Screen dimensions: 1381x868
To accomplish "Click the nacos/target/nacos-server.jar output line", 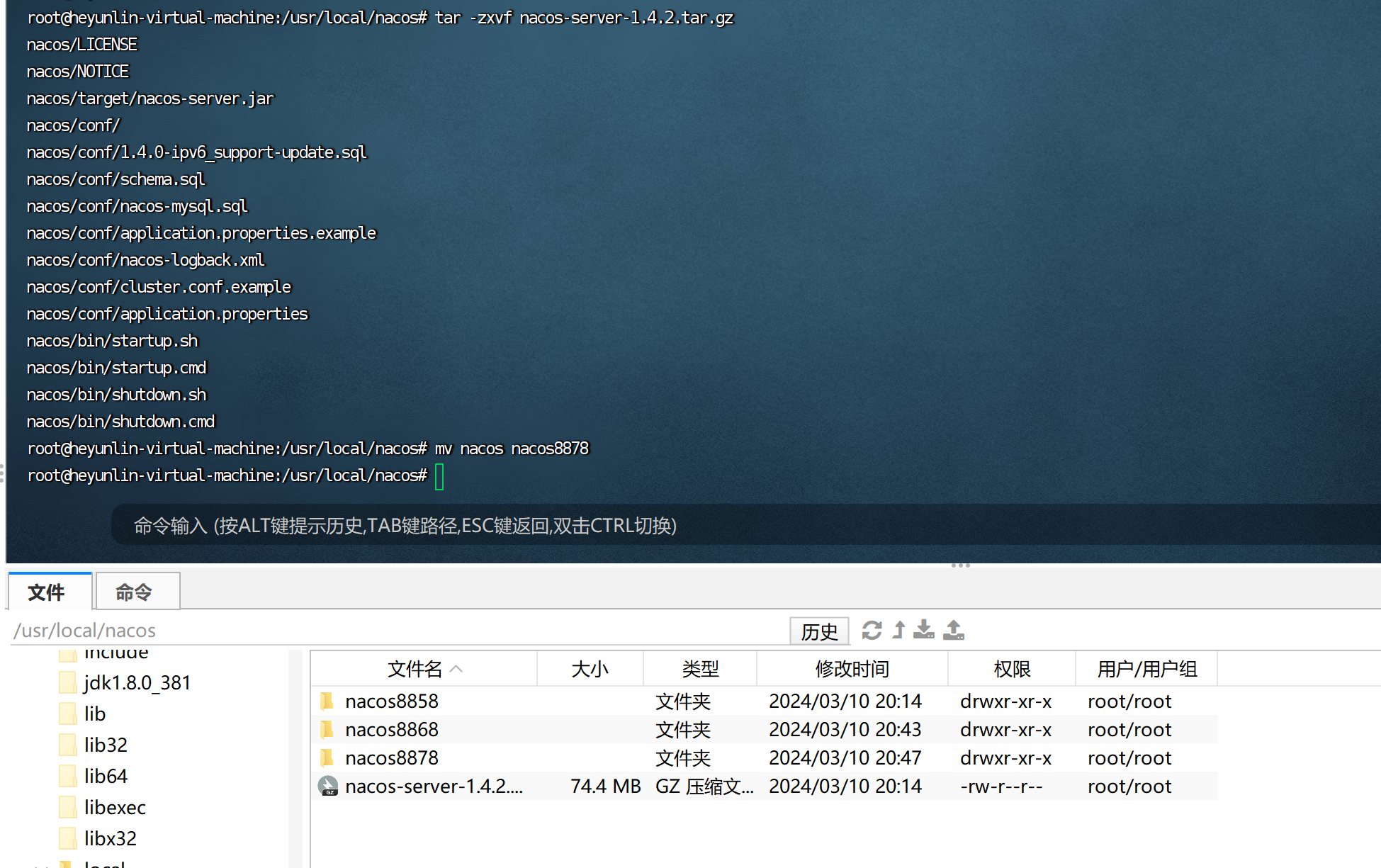I will (150, 98).
